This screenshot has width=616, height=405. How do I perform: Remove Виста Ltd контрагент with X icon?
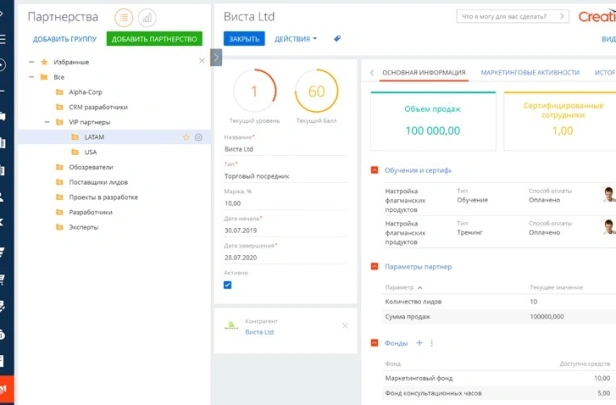click(x=345, y=326)
